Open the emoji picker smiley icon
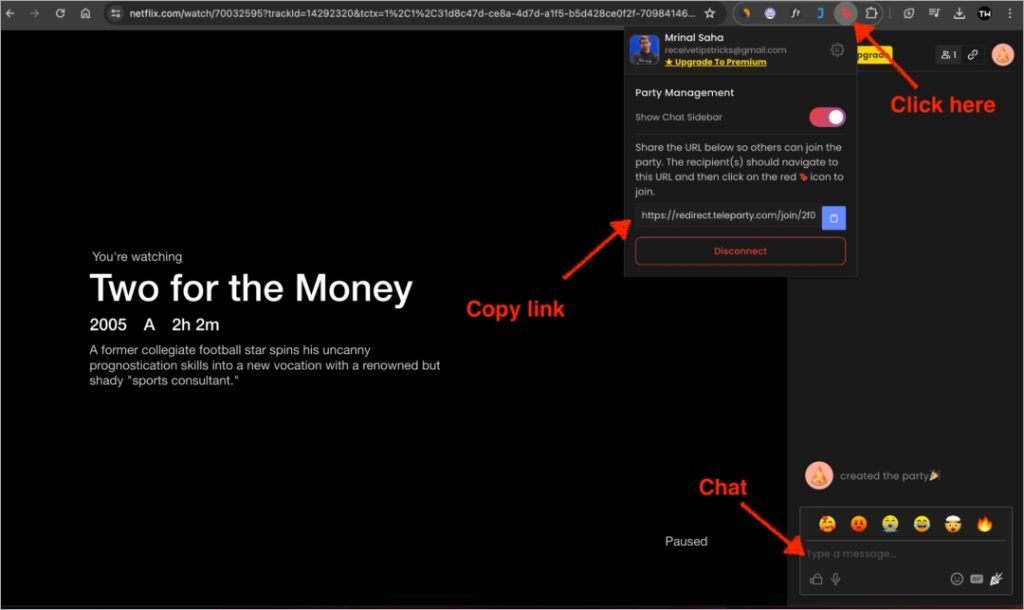Image resolution: width=1024 pixels, height=610 pixels. point(957,579)
